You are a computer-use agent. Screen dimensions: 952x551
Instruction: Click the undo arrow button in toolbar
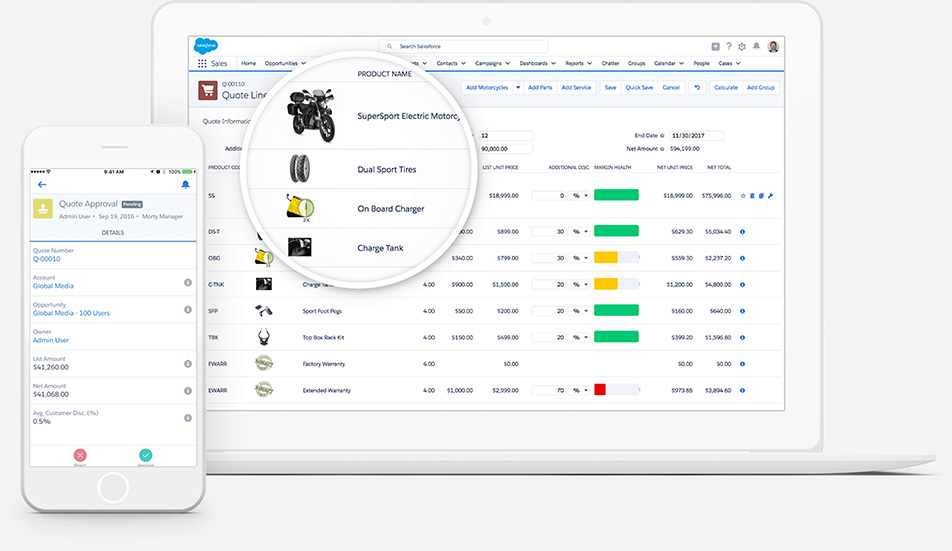click(697, 88)
